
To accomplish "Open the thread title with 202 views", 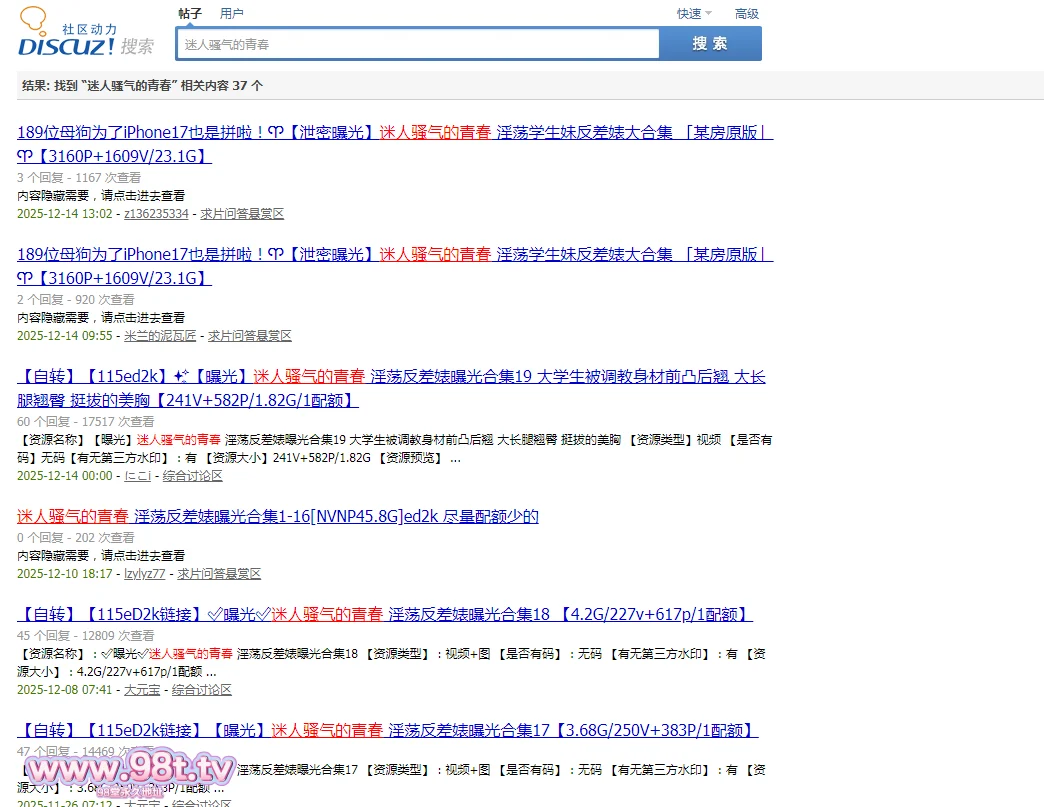I will (x=278, y=517).
